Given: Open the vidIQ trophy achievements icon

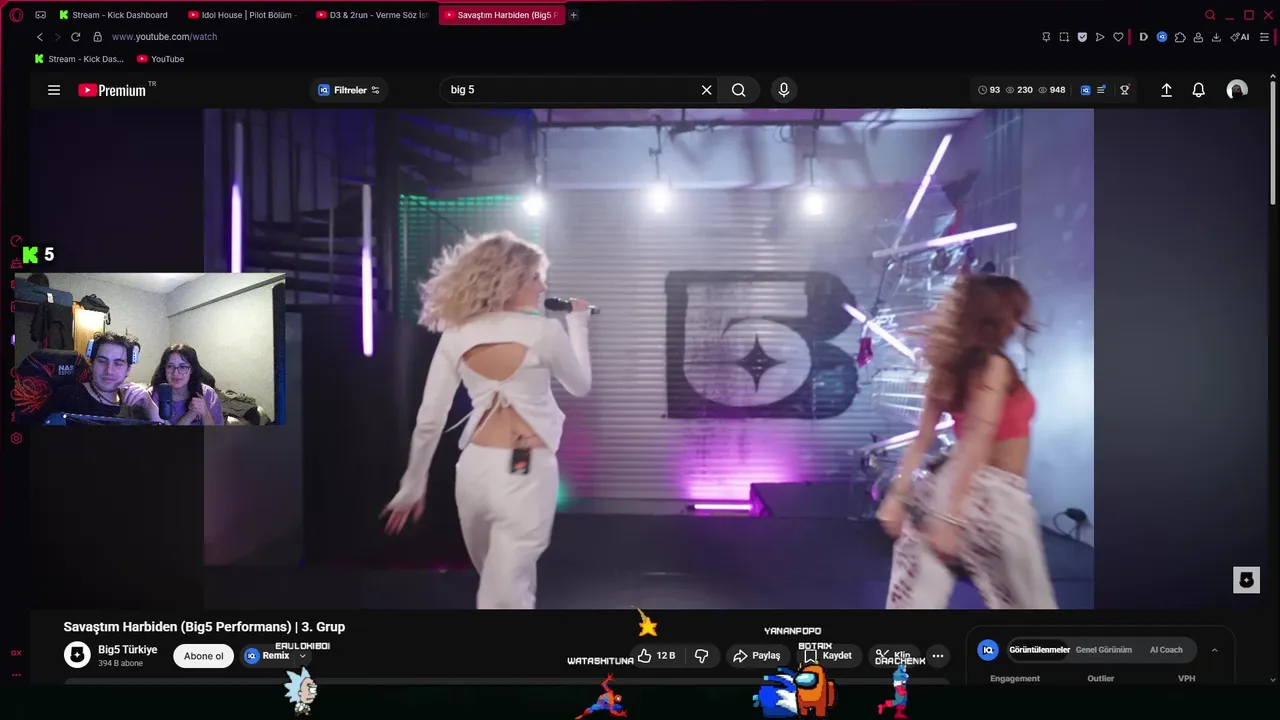Looking at the screenshot, I should point(1125,90).
